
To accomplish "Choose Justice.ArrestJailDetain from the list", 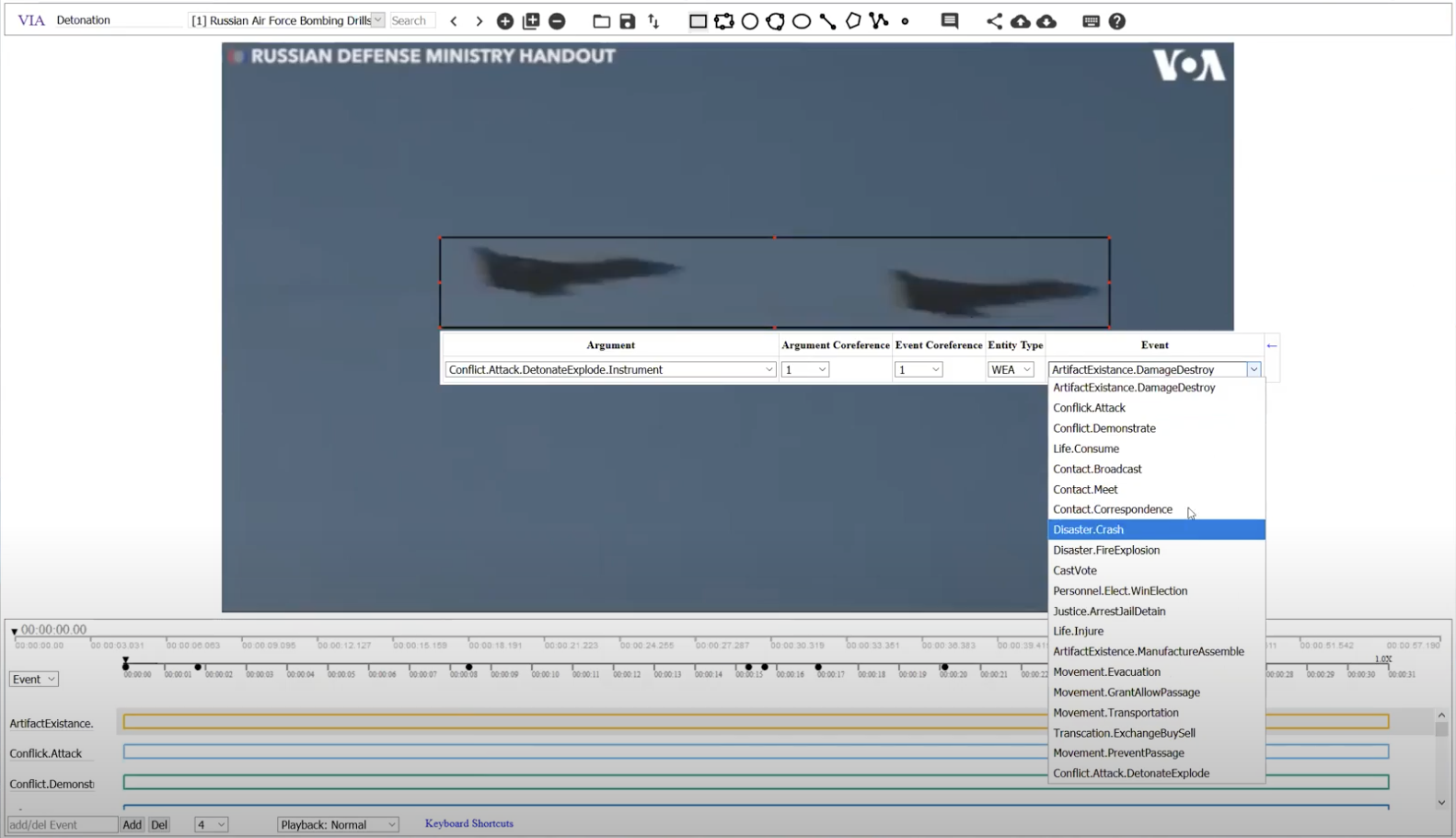I will point(1156,611).
